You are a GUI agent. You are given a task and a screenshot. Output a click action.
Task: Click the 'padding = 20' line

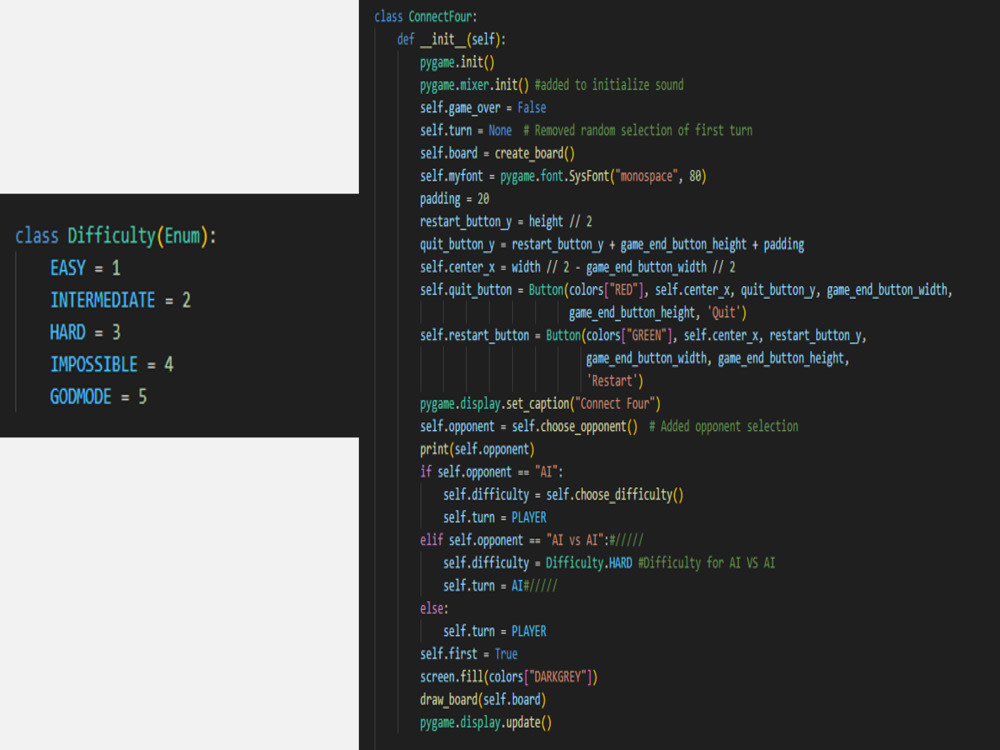pos(454,199)
